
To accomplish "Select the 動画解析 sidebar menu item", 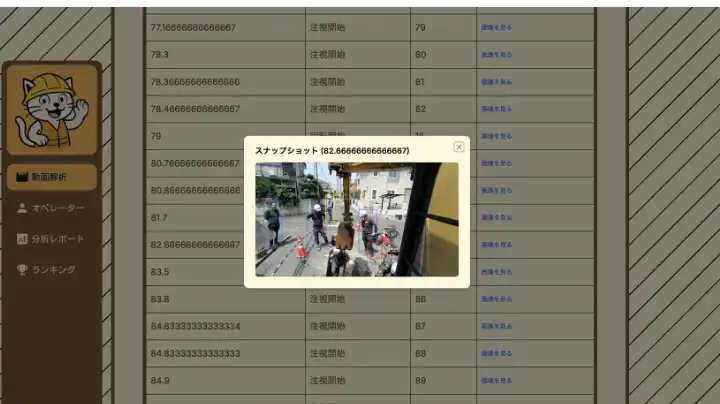I will pos(50,177).
